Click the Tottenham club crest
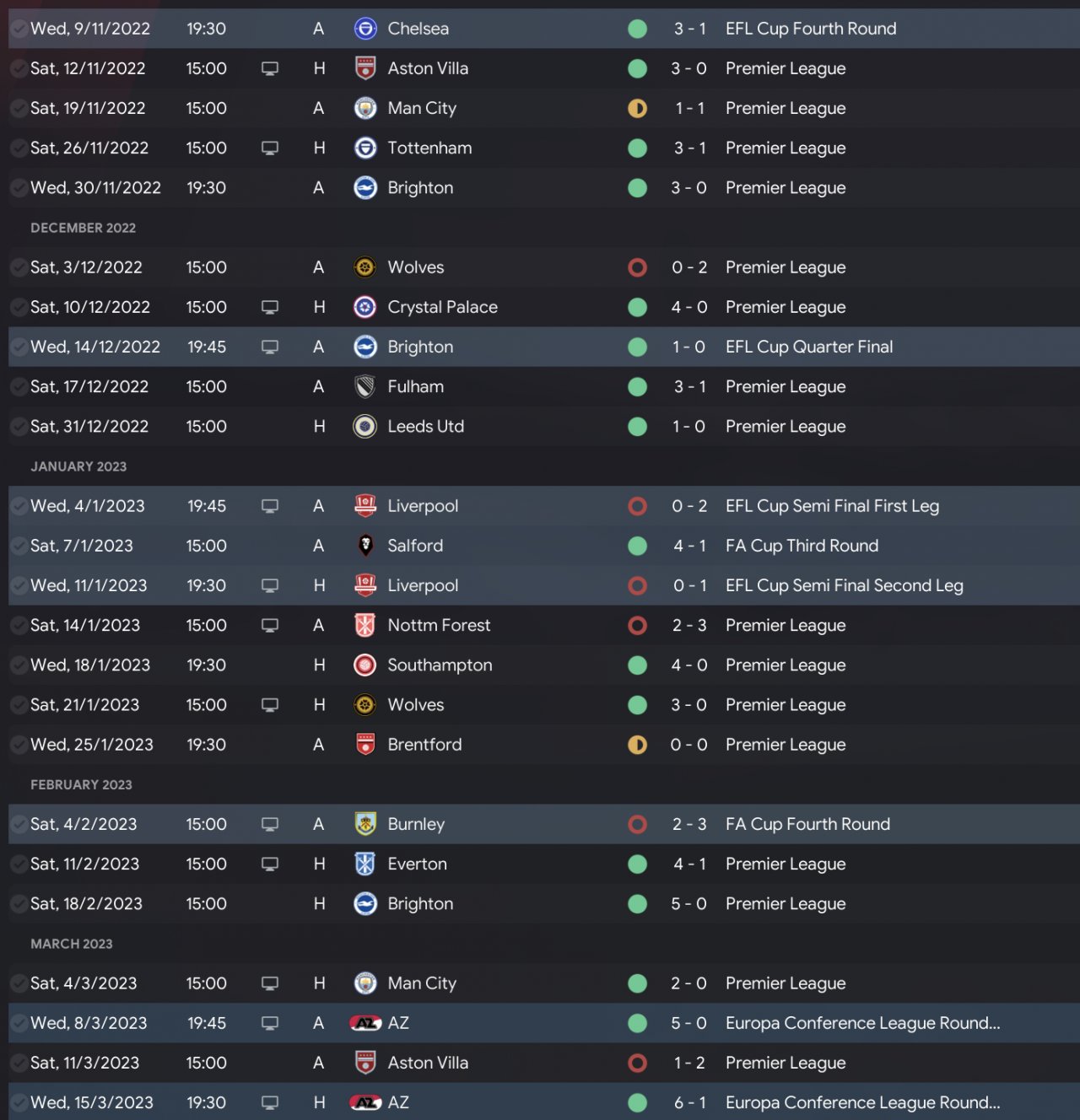The image size is (1080, 1120). pyautogui.click(x=364, y=148)
